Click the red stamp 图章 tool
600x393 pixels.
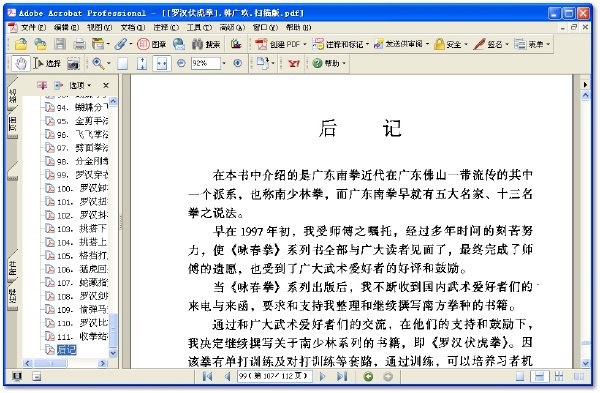pos(152,44)
